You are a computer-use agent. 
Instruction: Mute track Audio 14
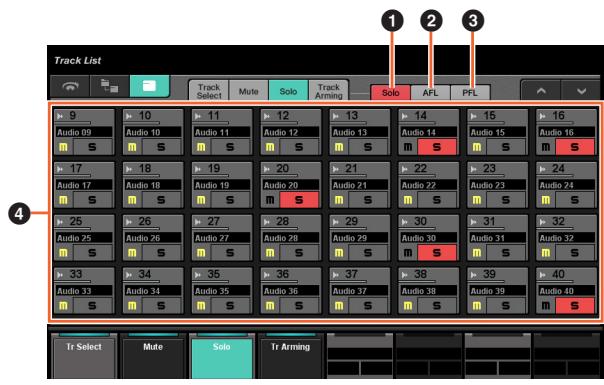408,147
